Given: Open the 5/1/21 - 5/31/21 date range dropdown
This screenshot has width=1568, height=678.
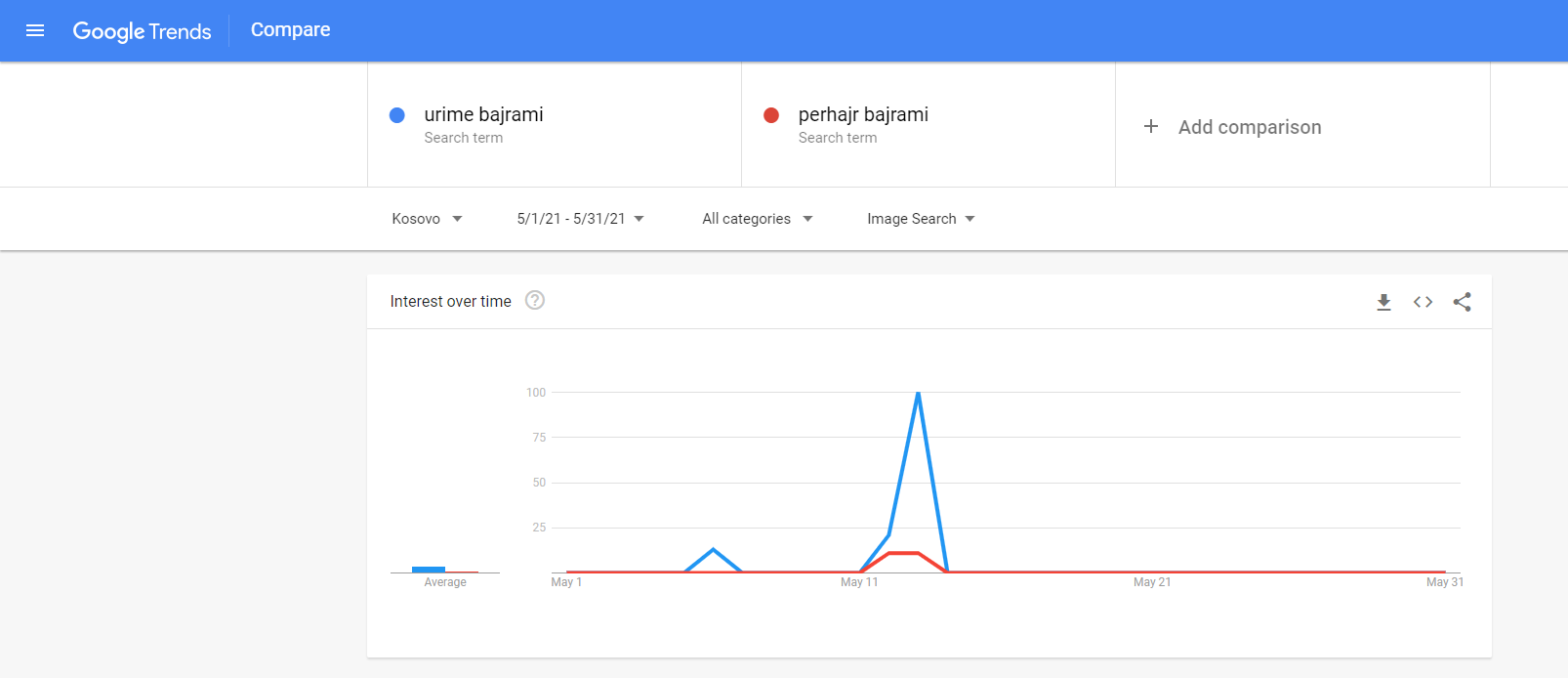Looking at the screenshot, I should point(580,219).
